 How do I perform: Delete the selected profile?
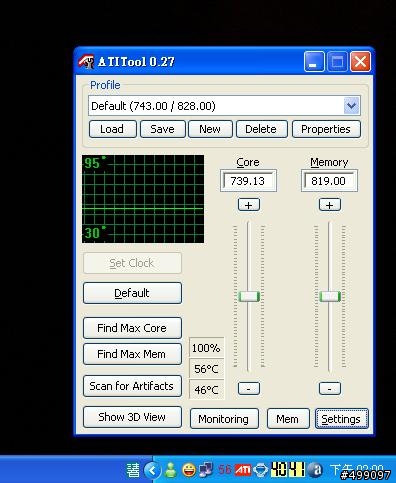click(x=261, y=129)
